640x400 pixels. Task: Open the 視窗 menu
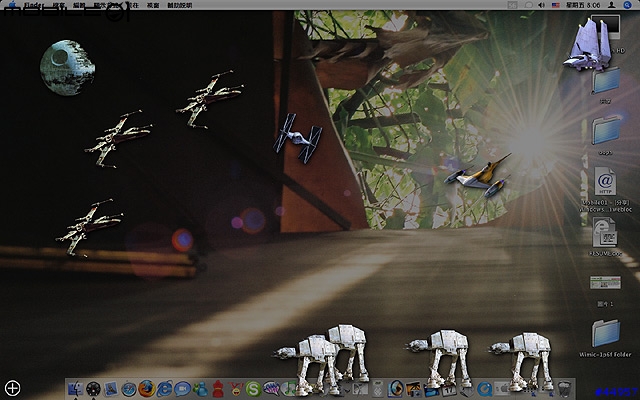153,5
